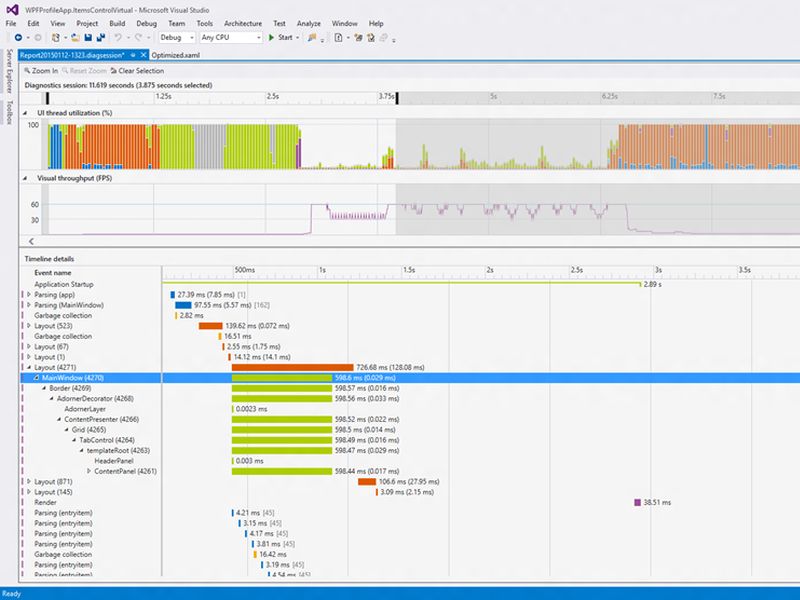Click the '2.89 s' startup duration label

653,284
